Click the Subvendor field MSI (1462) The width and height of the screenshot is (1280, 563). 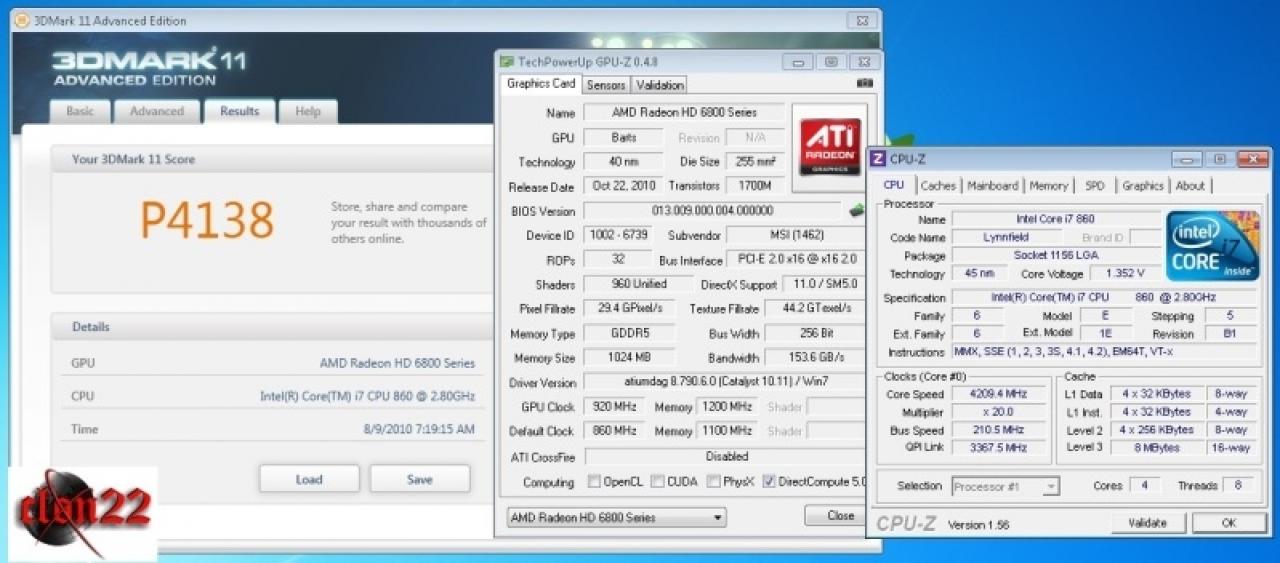(795, 235)
